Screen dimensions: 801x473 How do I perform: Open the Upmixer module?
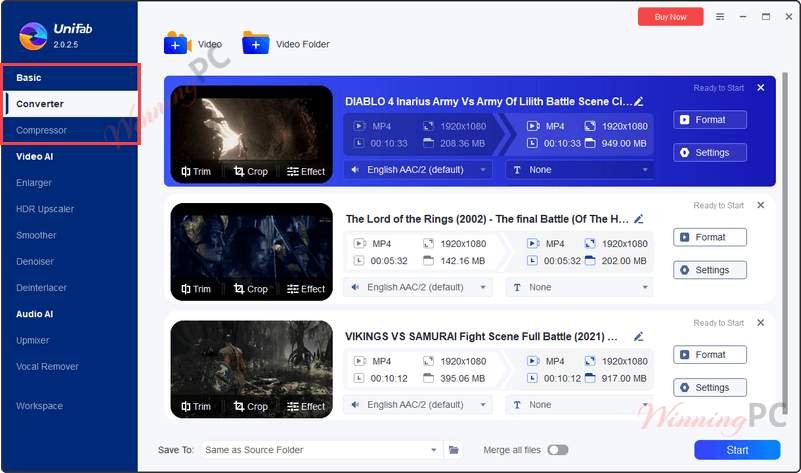pyautogui.click(x=33, y=340)
